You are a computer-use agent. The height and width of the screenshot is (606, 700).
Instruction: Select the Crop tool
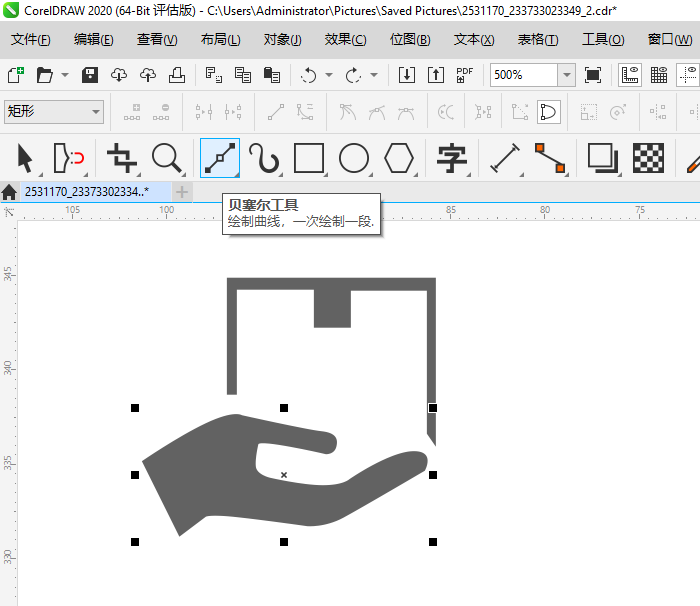[122, 158]
